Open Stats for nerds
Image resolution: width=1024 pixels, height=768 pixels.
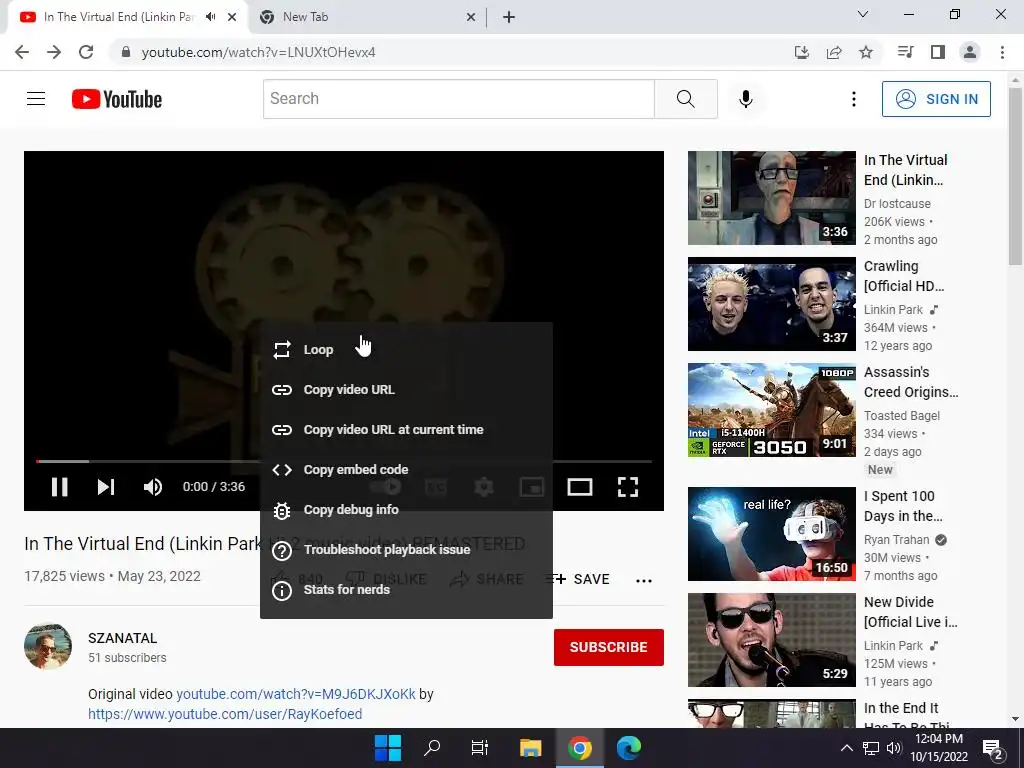[x=406, y=590]
